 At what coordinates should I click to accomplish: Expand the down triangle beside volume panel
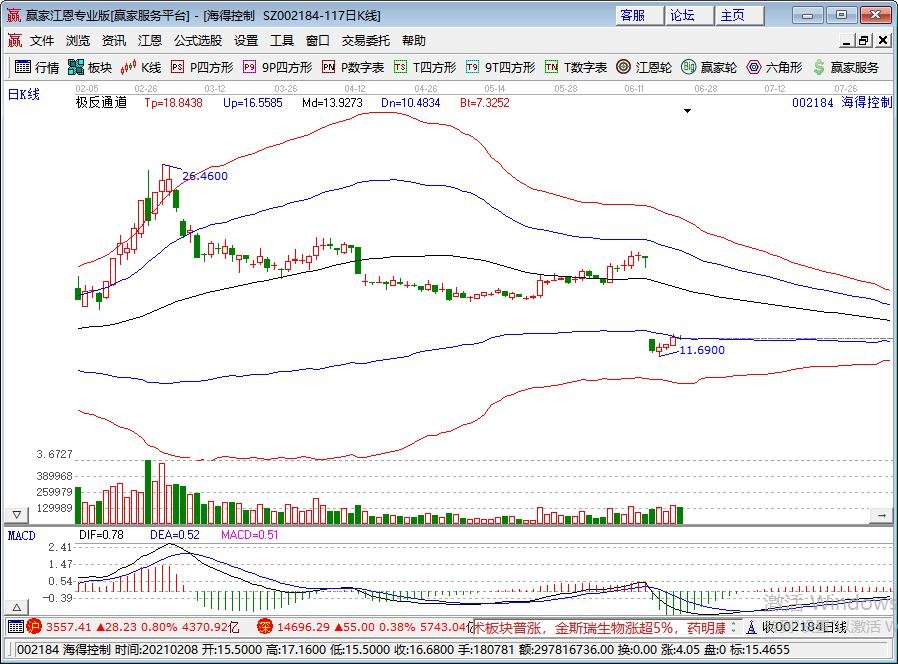[x=17, y=514]
